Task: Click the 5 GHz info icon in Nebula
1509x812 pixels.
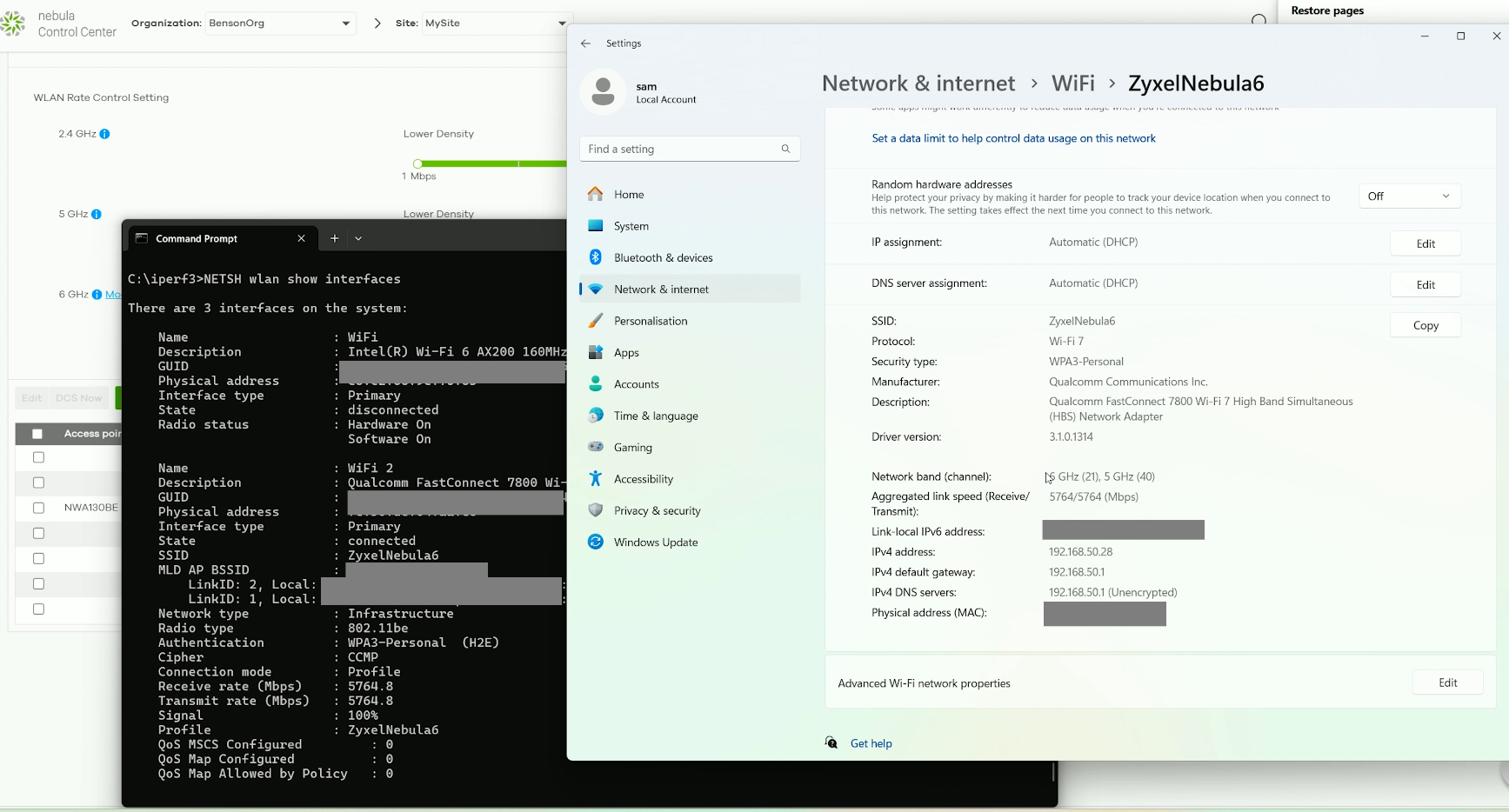Action: 96,214
